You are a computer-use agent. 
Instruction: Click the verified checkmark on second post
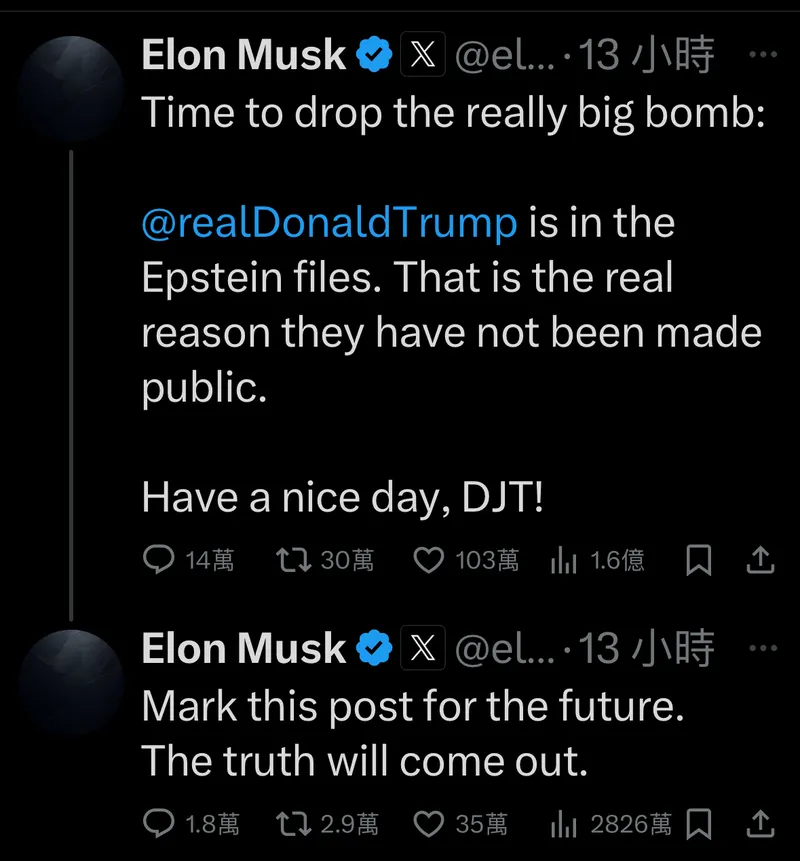point(375,649)
